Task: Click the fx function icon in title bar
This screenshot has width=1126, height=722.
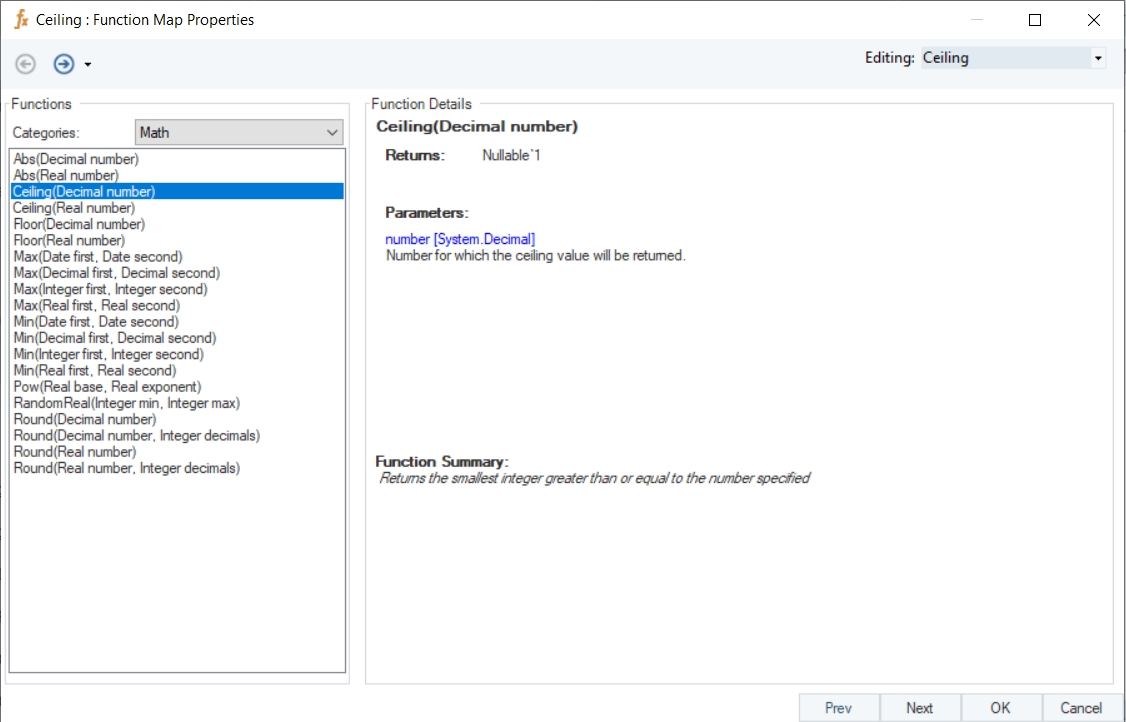Action: pos(21,19)
